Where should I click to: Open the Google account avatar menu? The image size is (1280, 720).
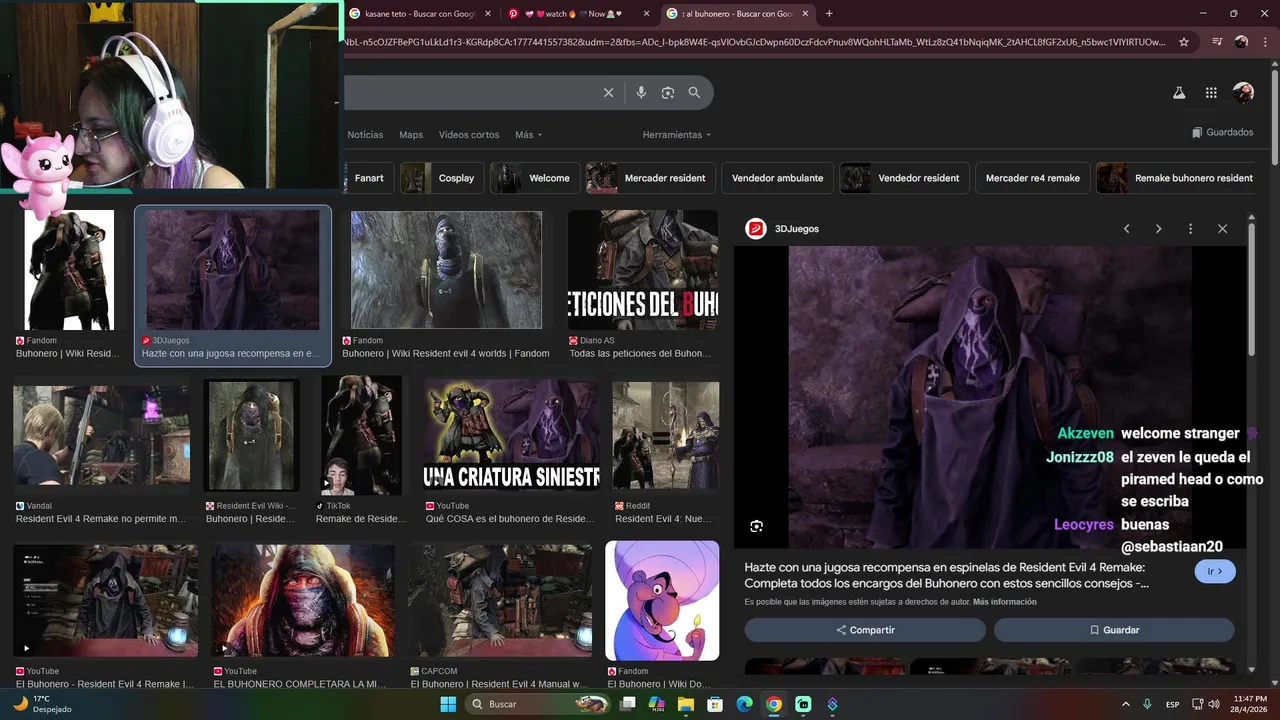[x=1243, y=93]
